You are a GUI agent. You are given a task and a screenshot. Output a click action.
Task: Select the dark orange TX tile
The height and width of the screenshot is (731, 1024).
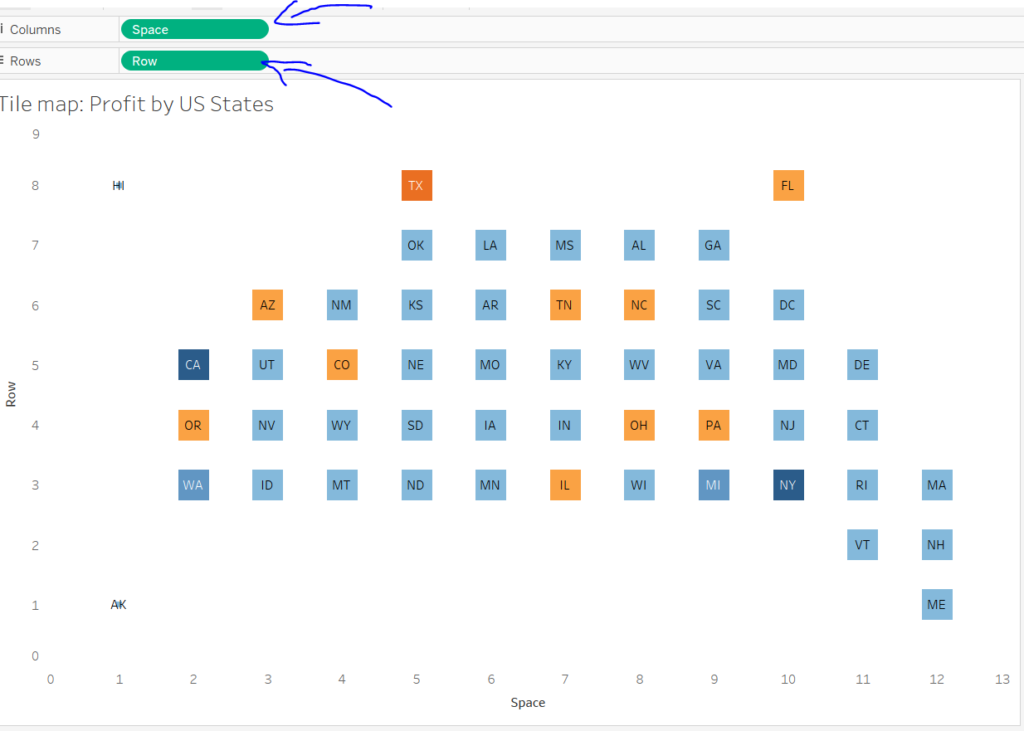pyautogui.click(x=416, y=185)
